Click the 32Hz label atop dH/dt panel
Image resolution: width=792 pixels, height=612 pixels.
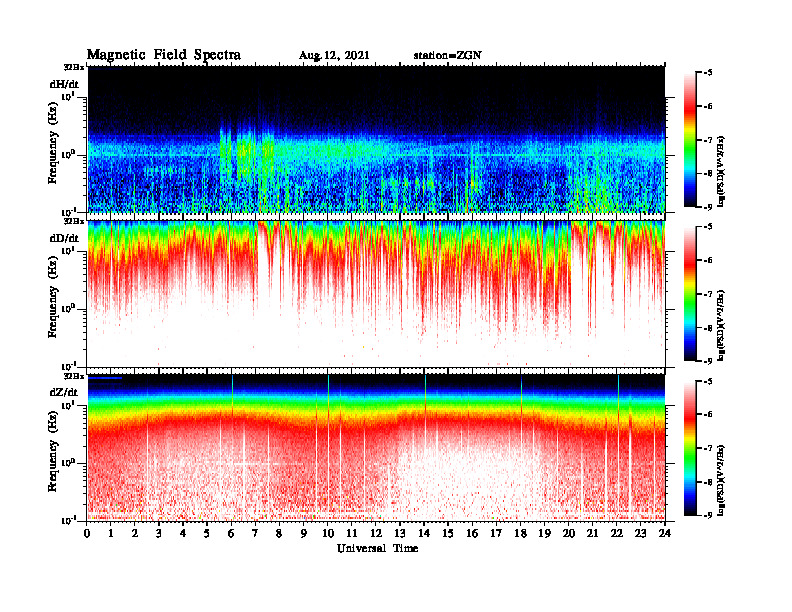pyautogui.click(x=74, y=67)
